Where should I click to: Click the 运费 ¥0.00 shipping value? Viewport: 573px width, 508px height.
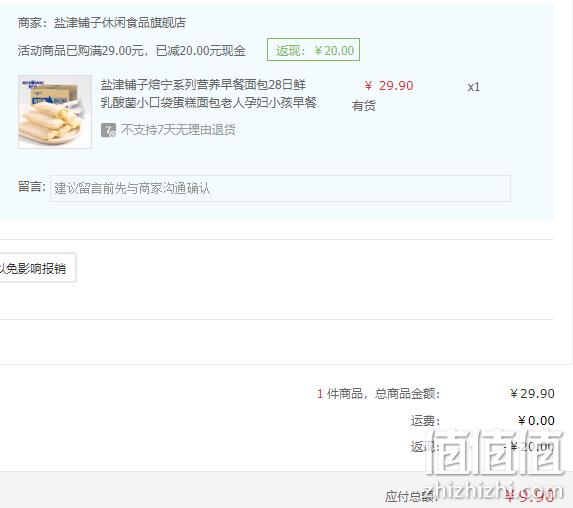tap(536, 421)
